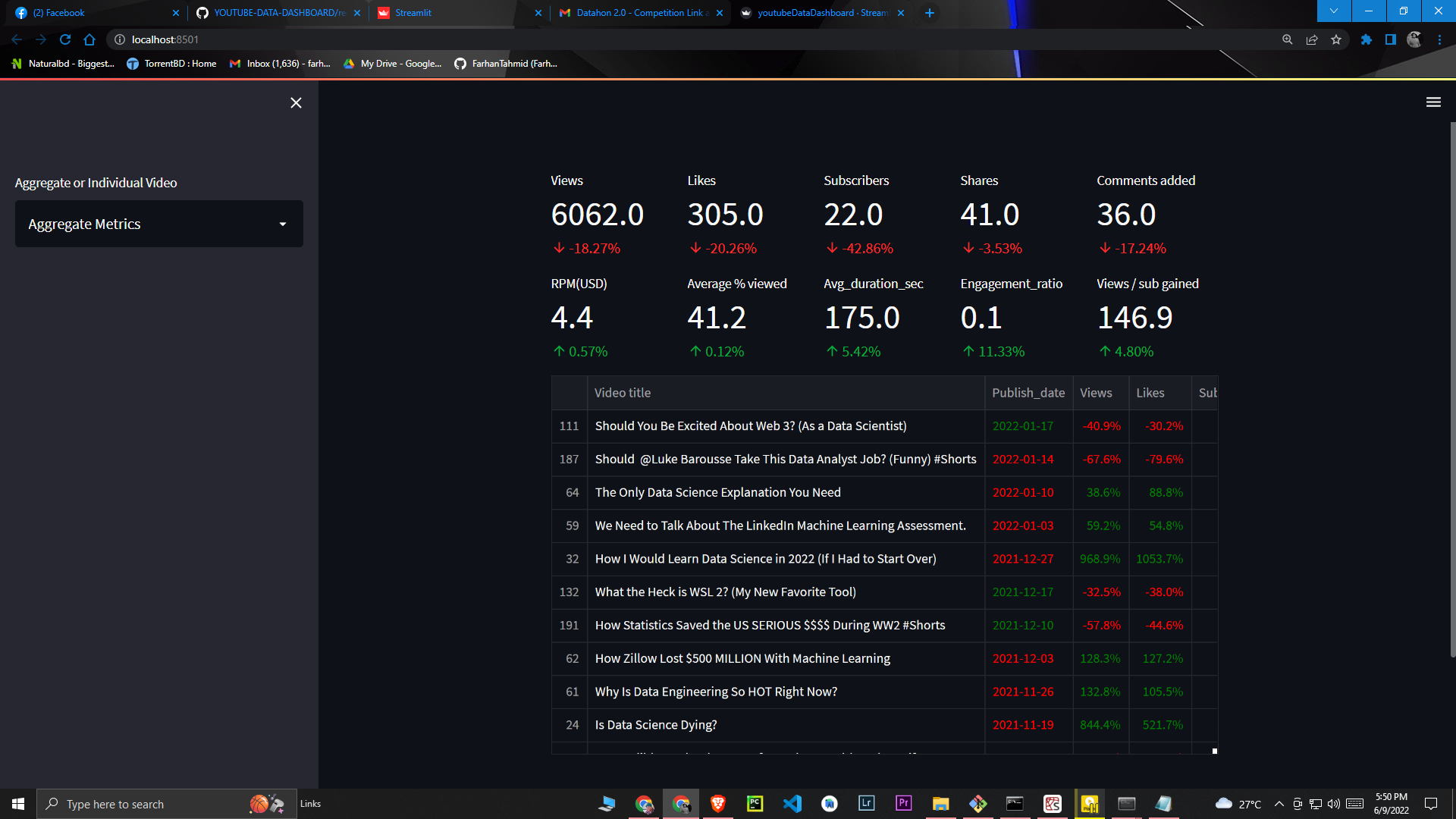Open Adobe Lightroom from the taskbar

(867, 804)
